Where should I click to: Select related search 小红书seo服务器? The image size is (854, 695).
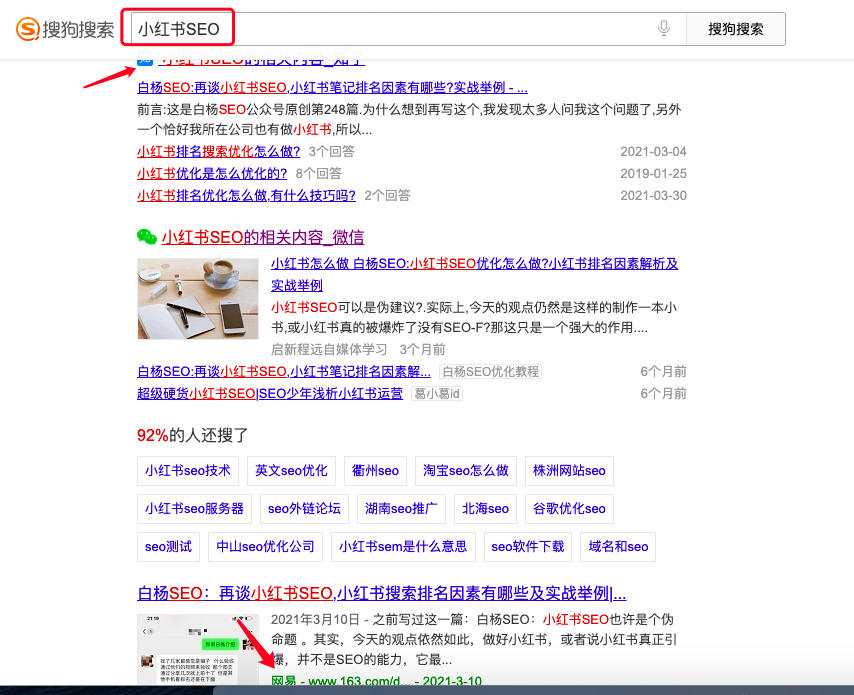[x=194, y=509]
